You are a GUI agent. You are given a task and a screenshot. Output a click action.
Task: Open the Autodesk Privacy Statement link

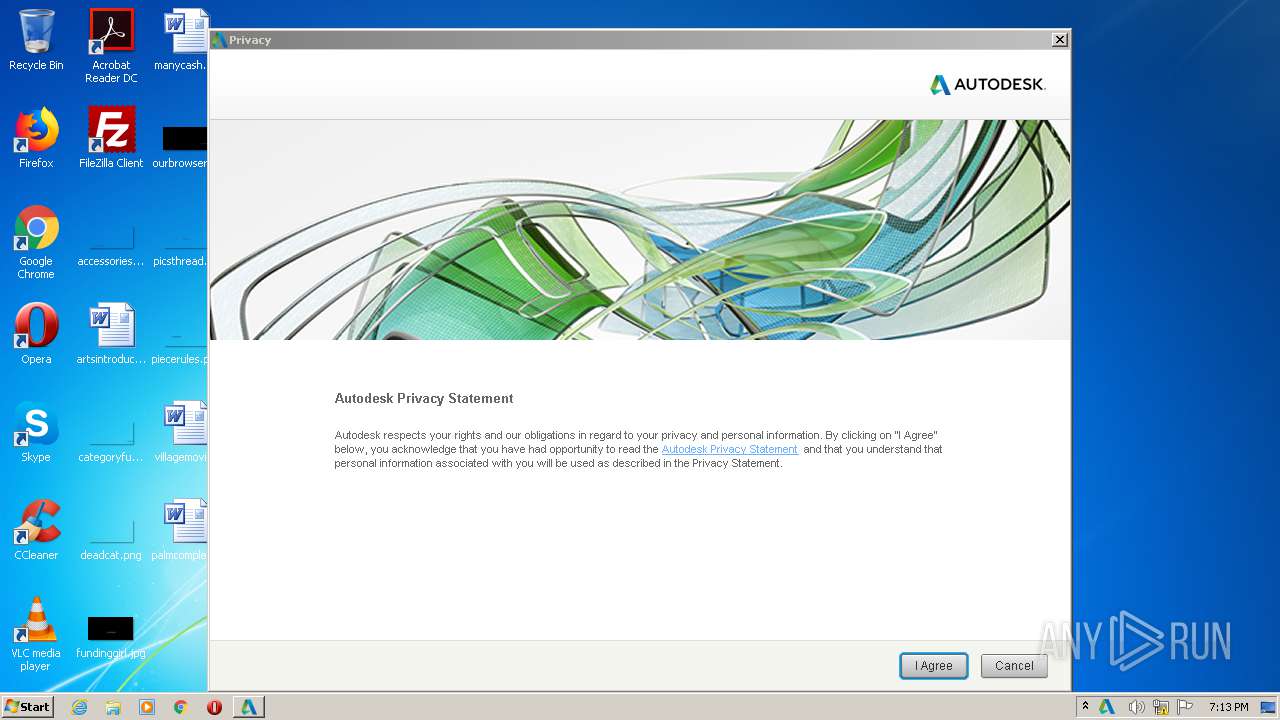[x=729, y=450]
